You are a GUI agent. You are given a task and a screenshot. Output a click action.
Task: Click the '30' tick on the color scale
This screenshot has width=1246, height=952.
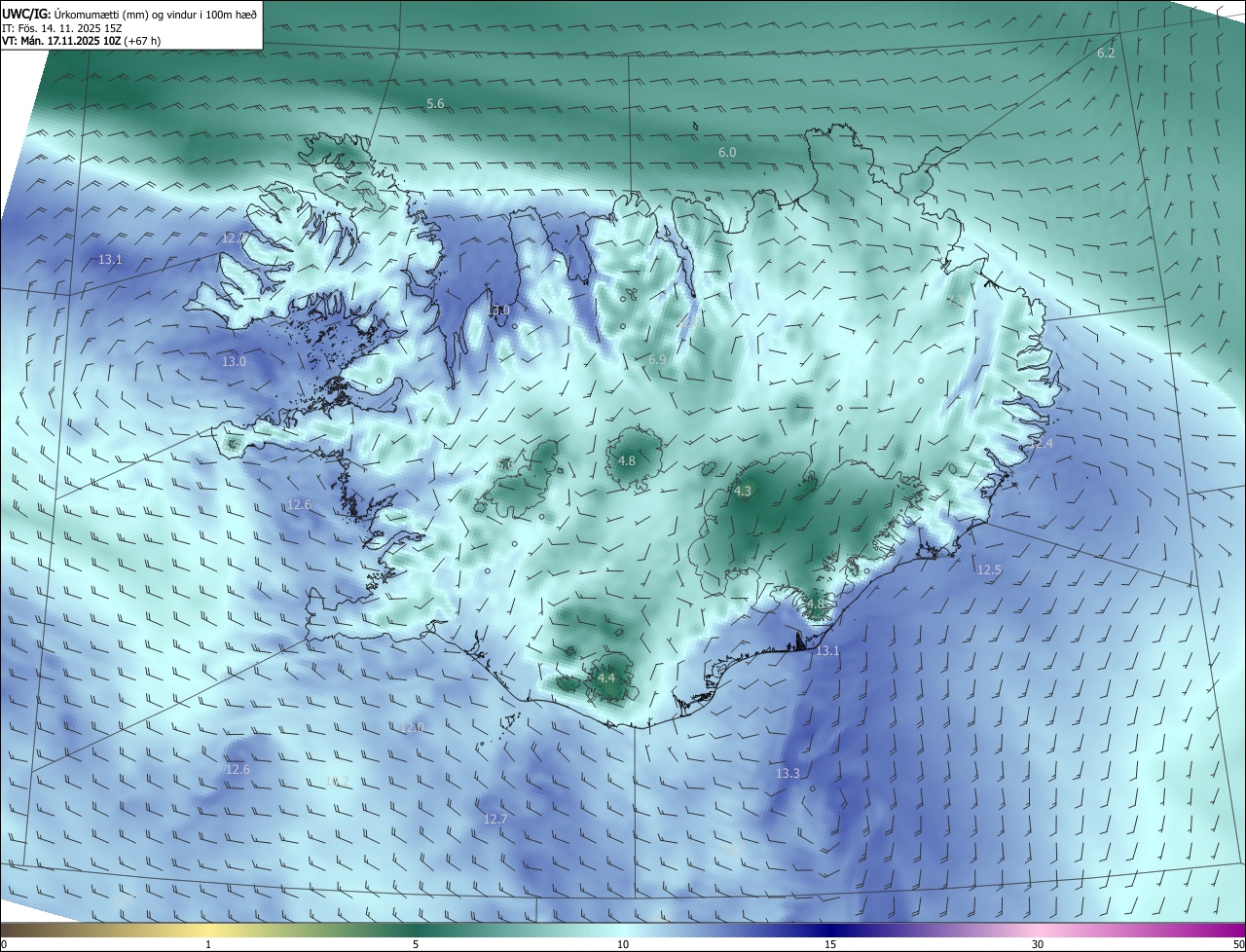click(x=1038, y=944)
